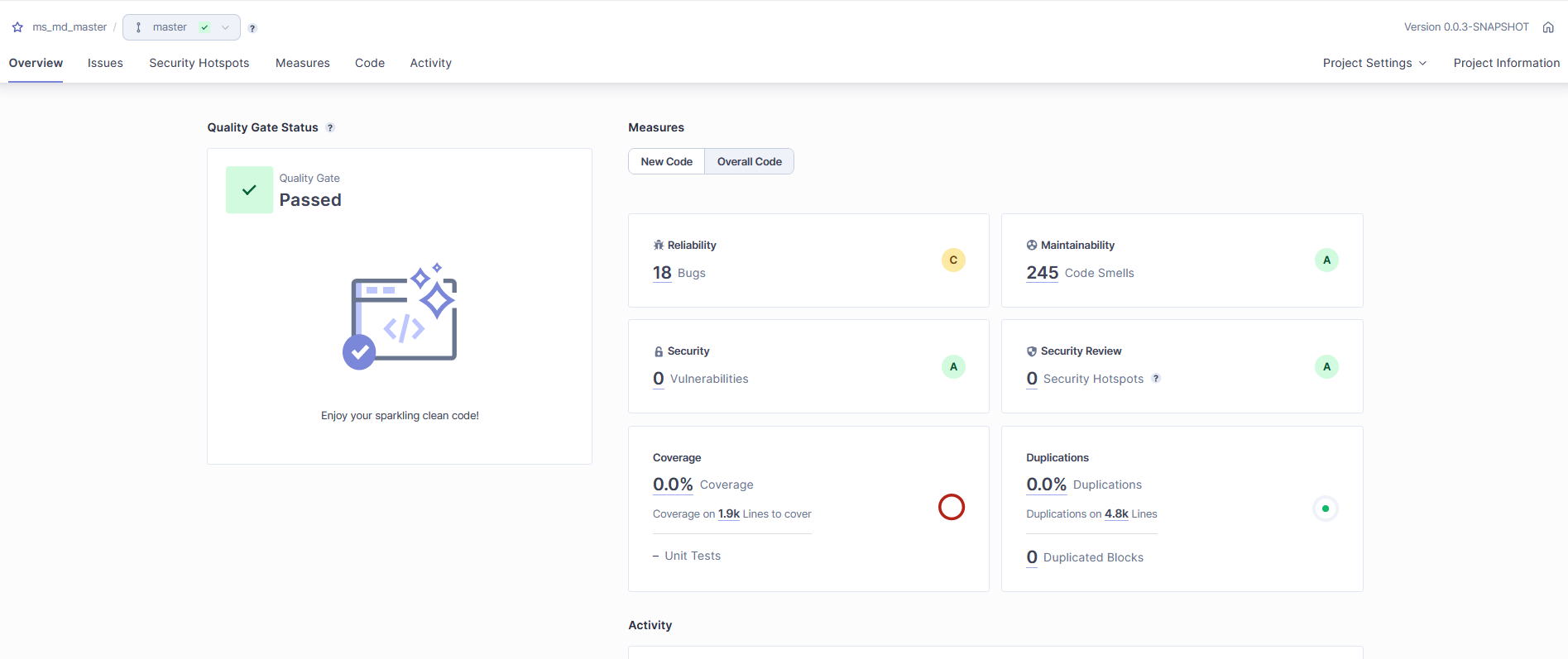This screenshot has width=1568, height=659.
Task: Open Project Information
Action: coord(1506,63)
